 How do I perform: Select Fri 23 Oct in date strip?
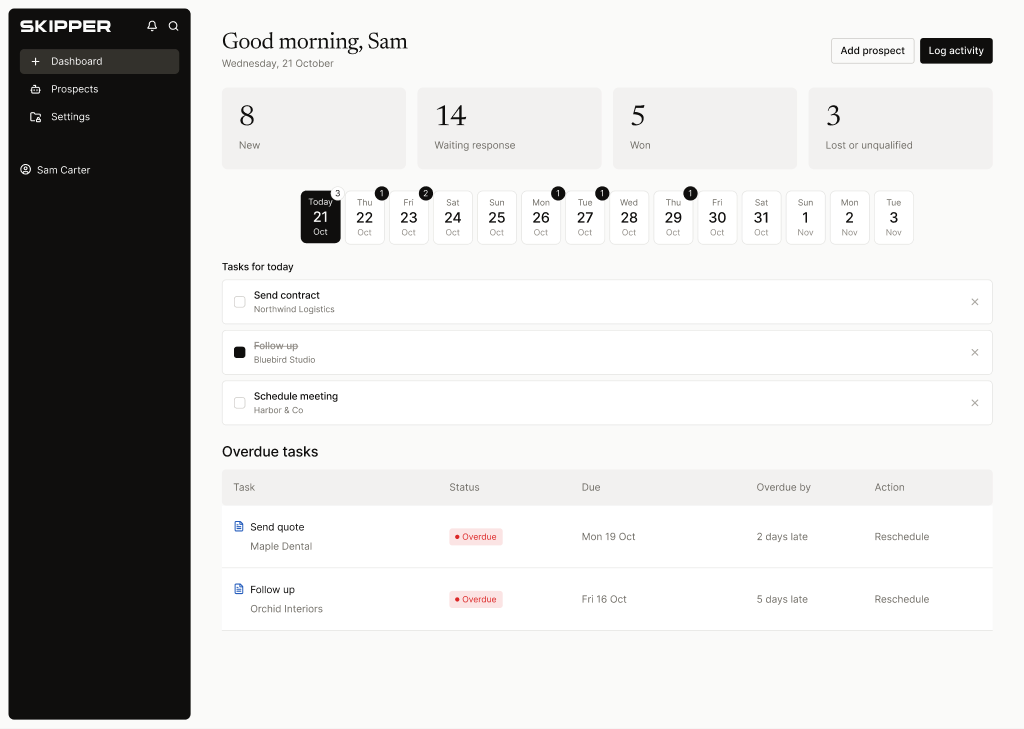[x=408, y=218]
